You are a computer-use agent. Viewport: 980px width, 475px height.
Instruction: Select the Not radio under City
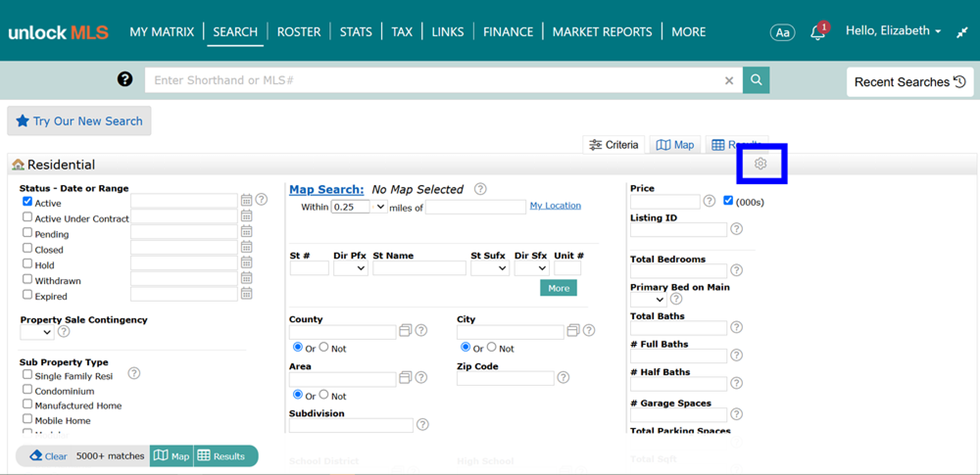[x=491, y=347]
